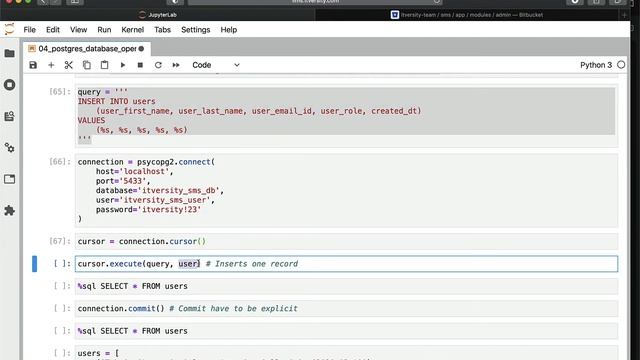Save the notebook with the disk icon
The image size is (640, 360).
pyautogui.click(x=33, y=65)
